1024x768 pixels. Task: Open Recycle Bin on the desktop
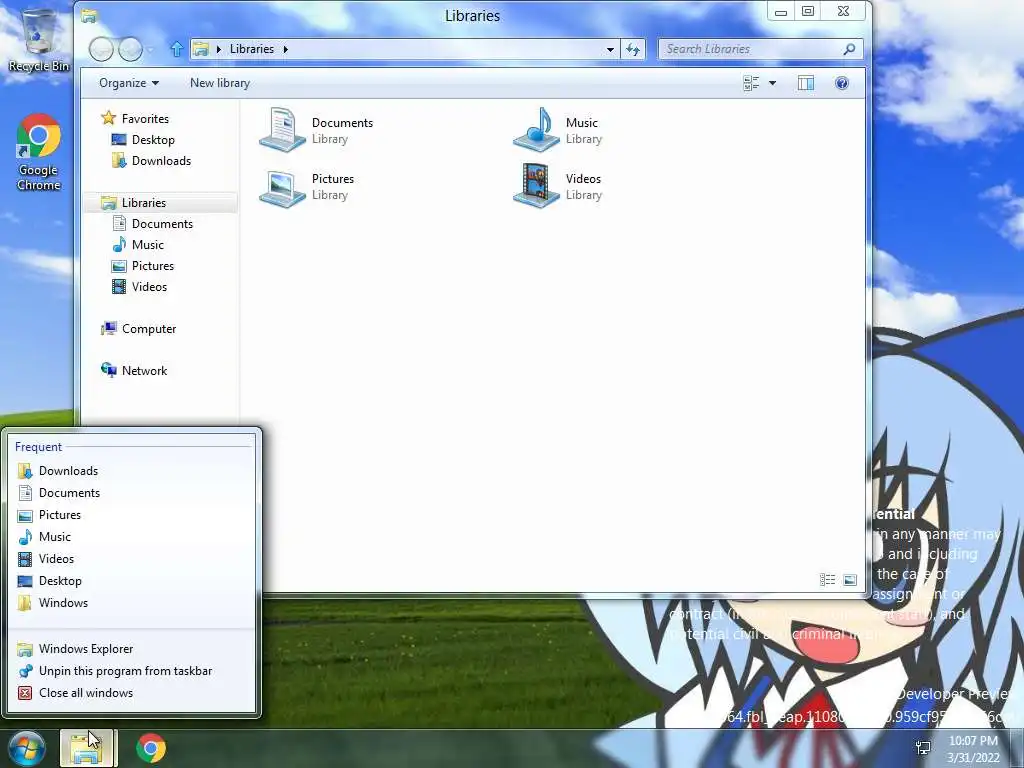pyautogui.click(x=39, y=39)
